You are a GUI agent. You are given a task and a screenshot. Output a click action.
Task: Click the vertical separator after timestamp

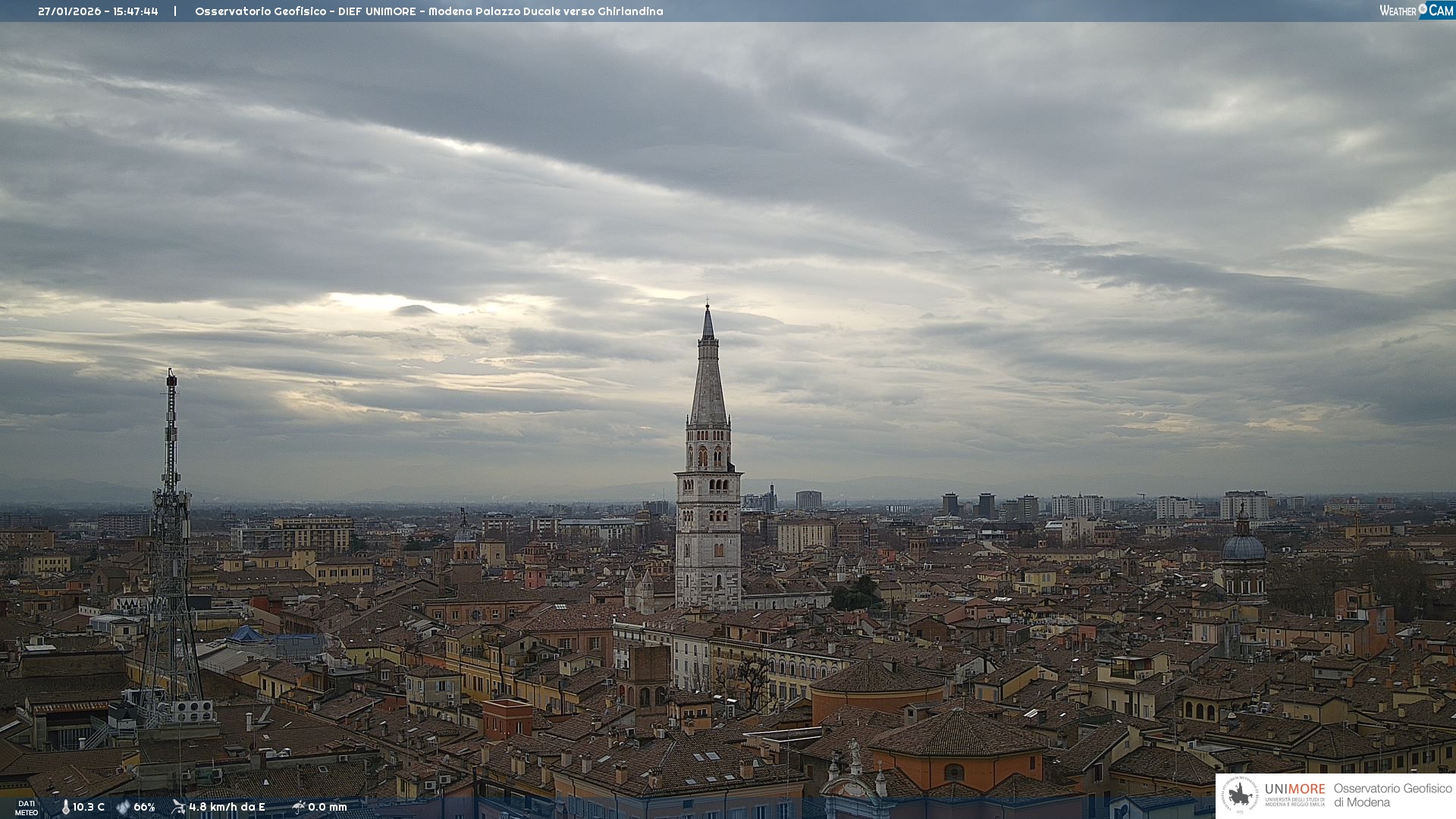click(x=175, y=11)
